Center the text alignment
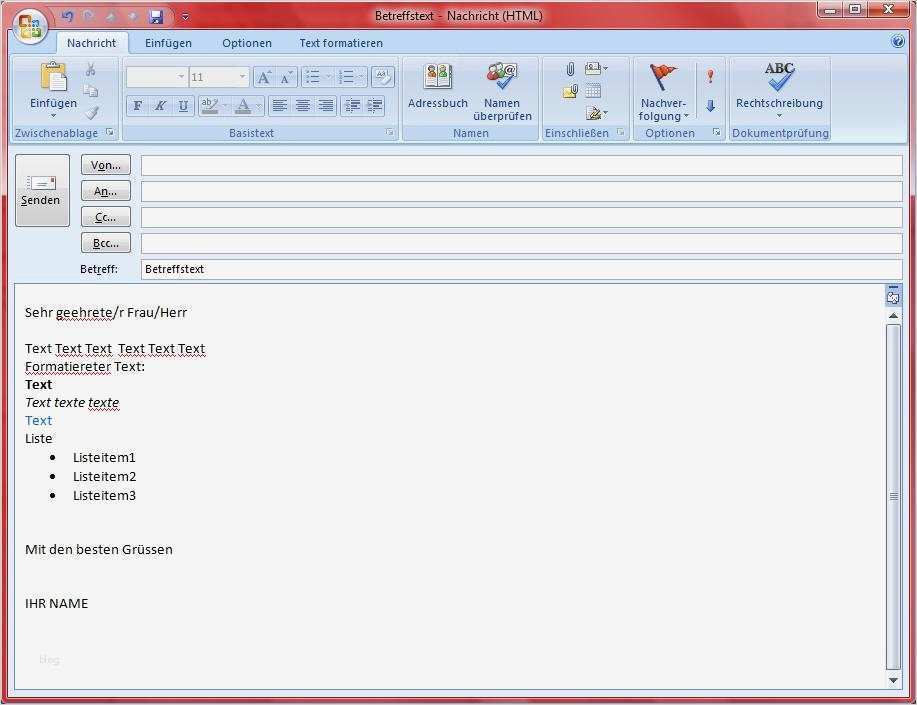917x705 pixels. (x=302, y=106)
